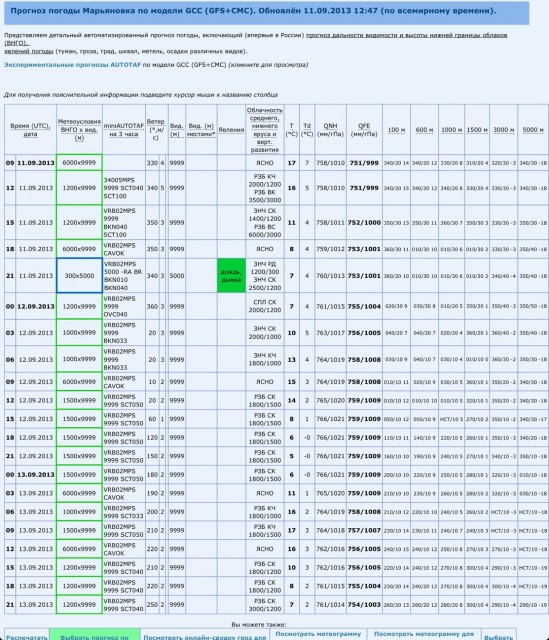Click the 'Метеоусловия ВНГО х вид. (м)' header
Image resolution: width=549 pixels, height=640 pixels.
[79, 130]
